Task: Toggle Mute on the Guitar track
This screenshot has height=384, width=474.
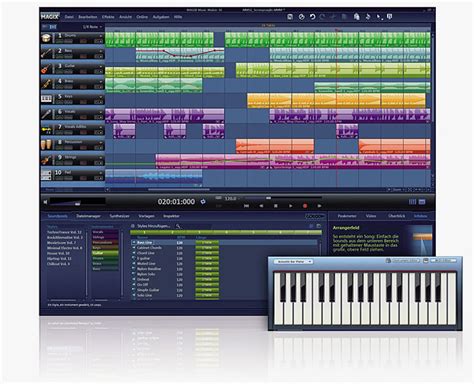Action: click(69, 72)
